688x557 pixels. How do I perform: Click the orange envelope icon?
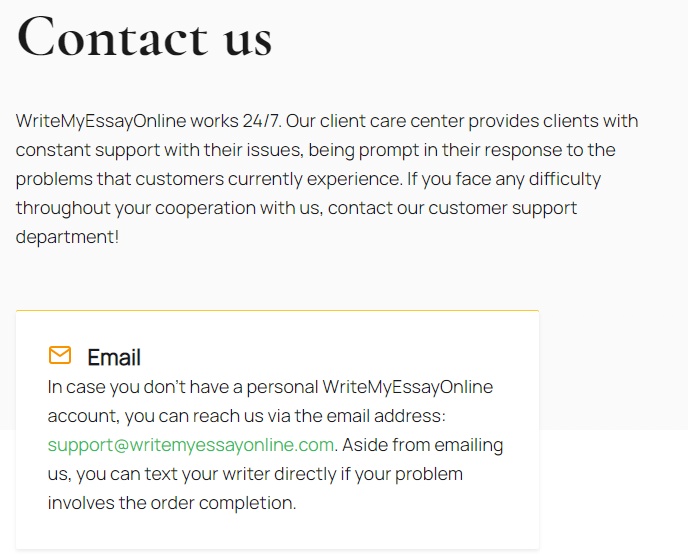pyautogui.click(x=60, y=355)
